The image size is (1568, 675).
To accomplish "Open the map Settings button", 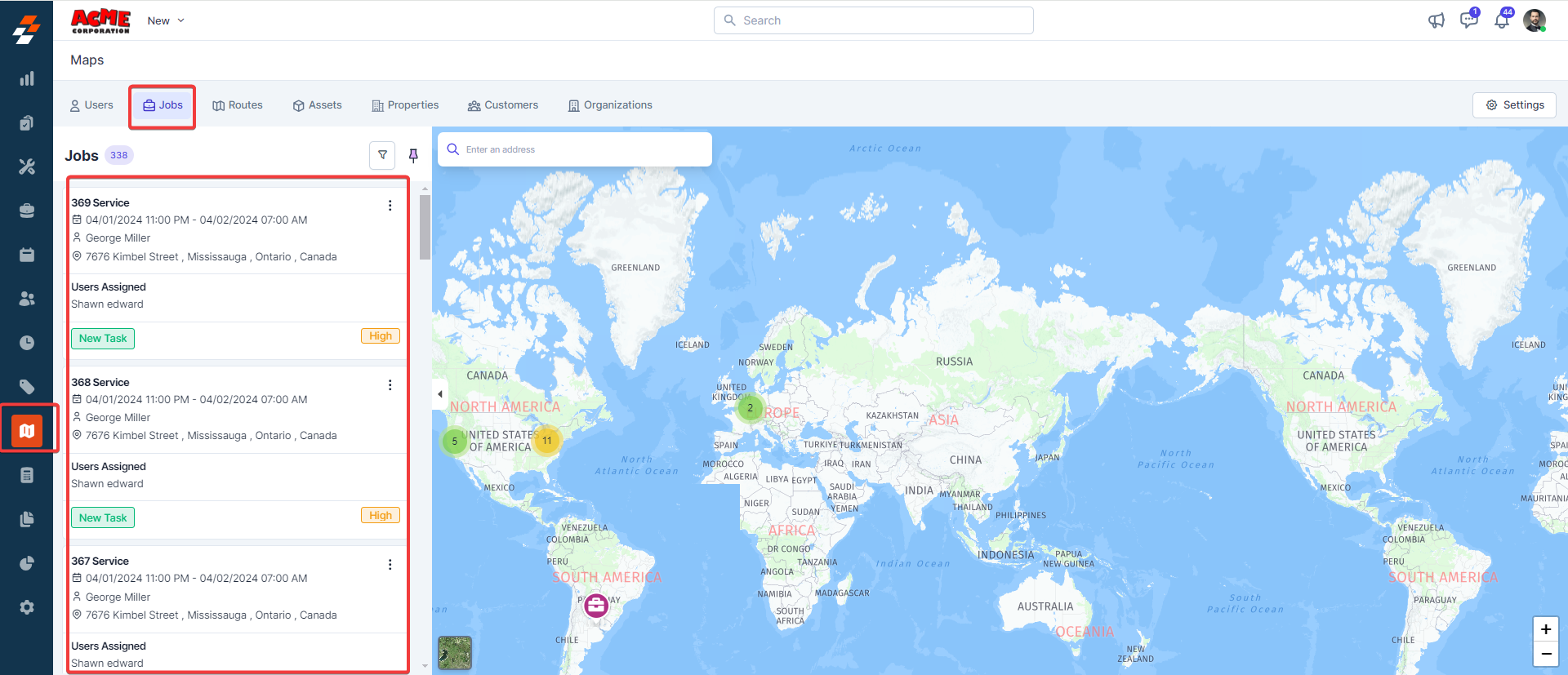I will click(1515, 105).
